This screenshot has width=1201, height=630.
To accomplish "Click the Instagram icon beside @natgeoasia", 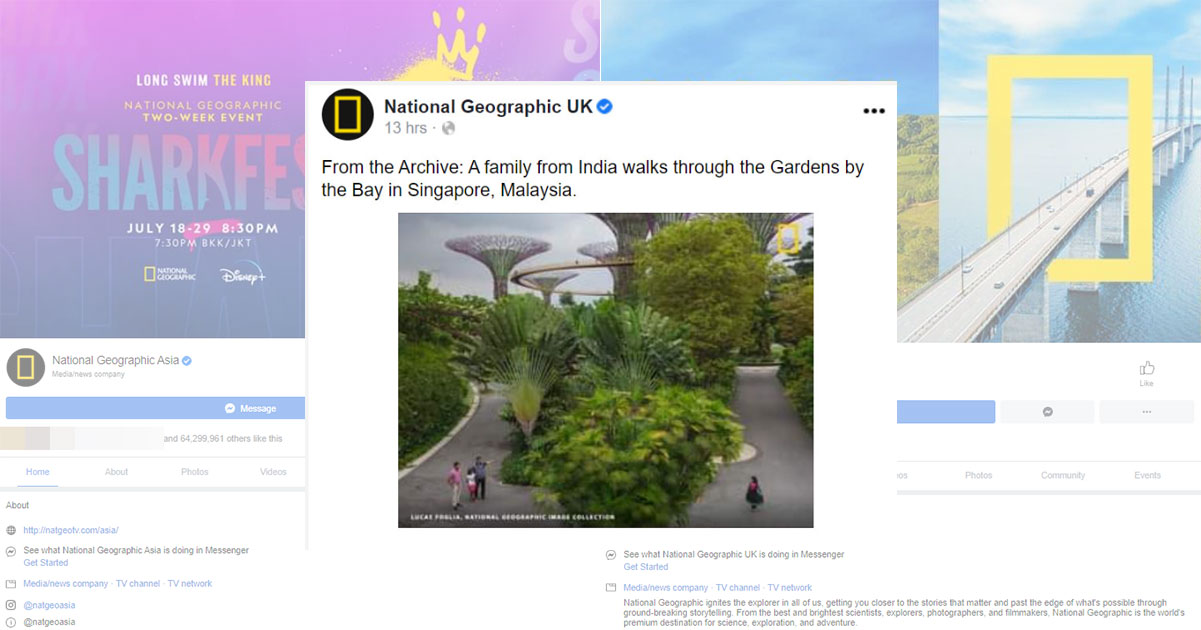I will (x=11, y=605).
